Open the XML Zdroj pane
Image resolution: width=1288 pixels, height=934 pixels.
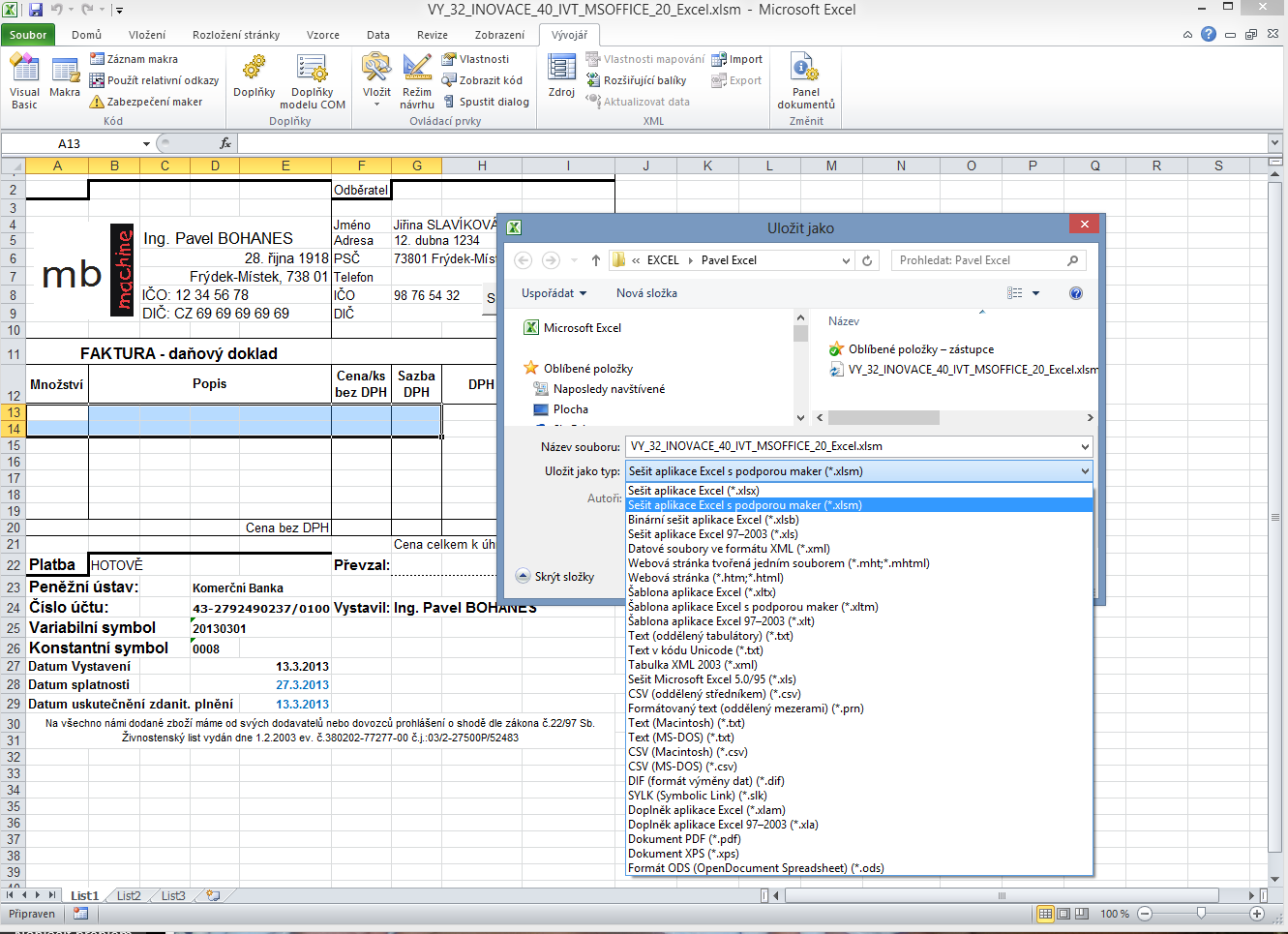pos(561,77)
